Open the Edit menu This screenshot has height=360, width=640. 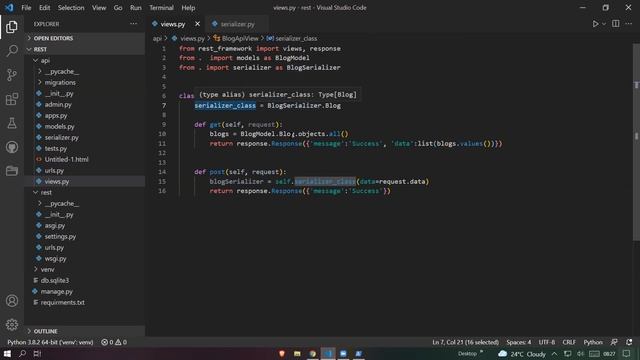click(x=44, y=8)
